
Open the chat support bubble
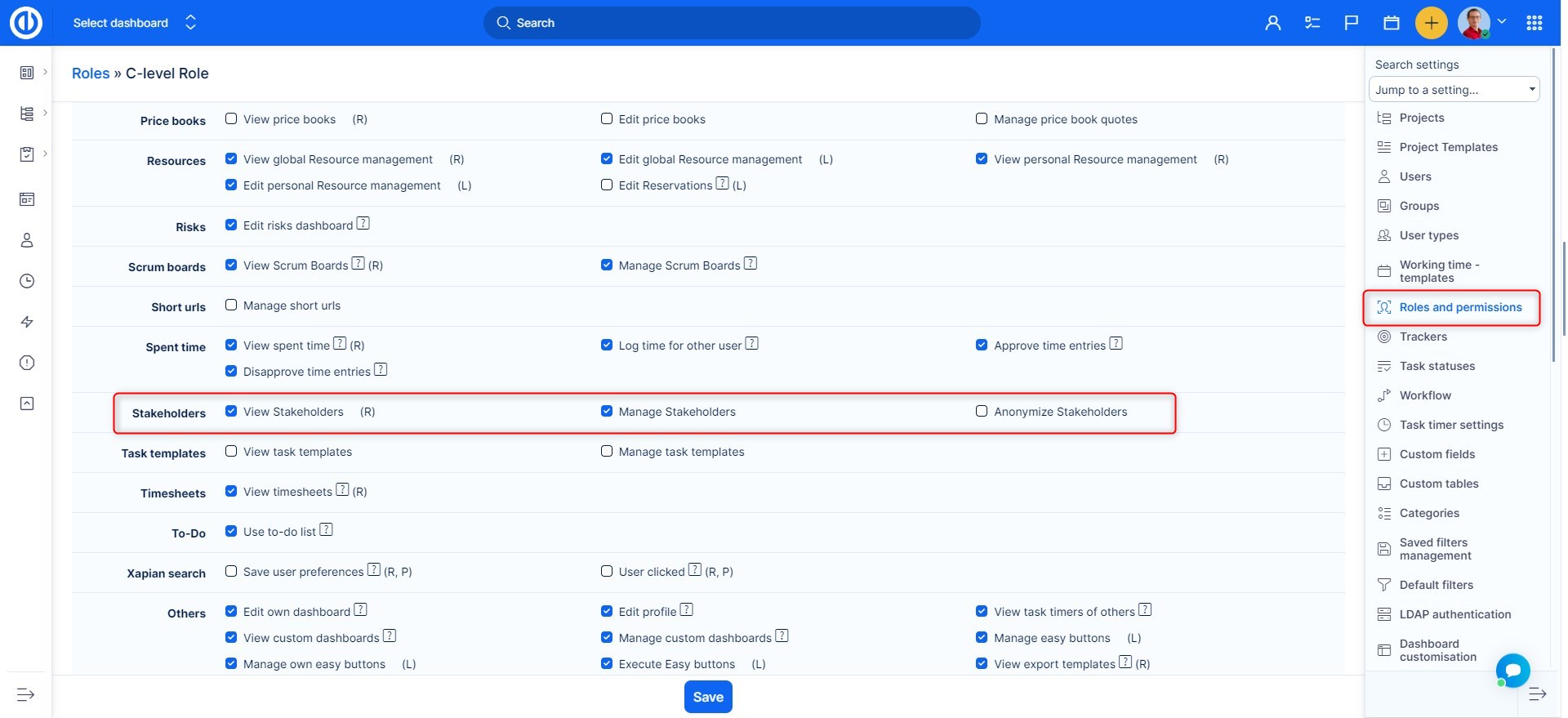1512,671
